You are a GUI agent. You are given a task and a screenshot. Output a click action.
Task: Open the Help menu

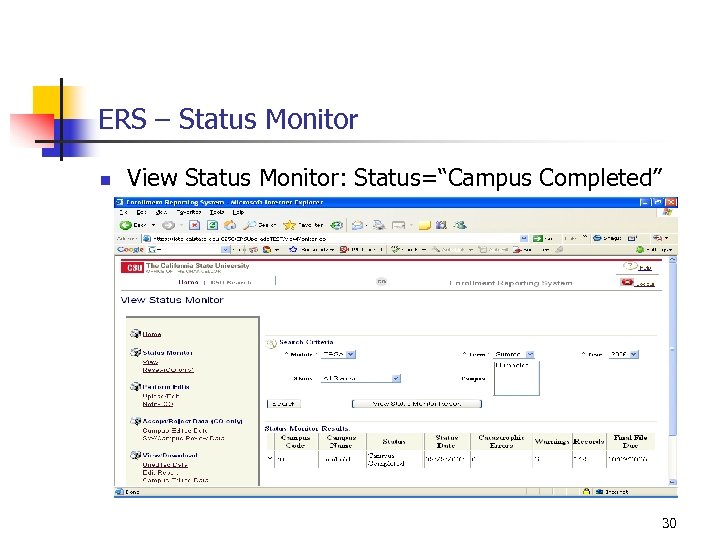tap(238, 212)
